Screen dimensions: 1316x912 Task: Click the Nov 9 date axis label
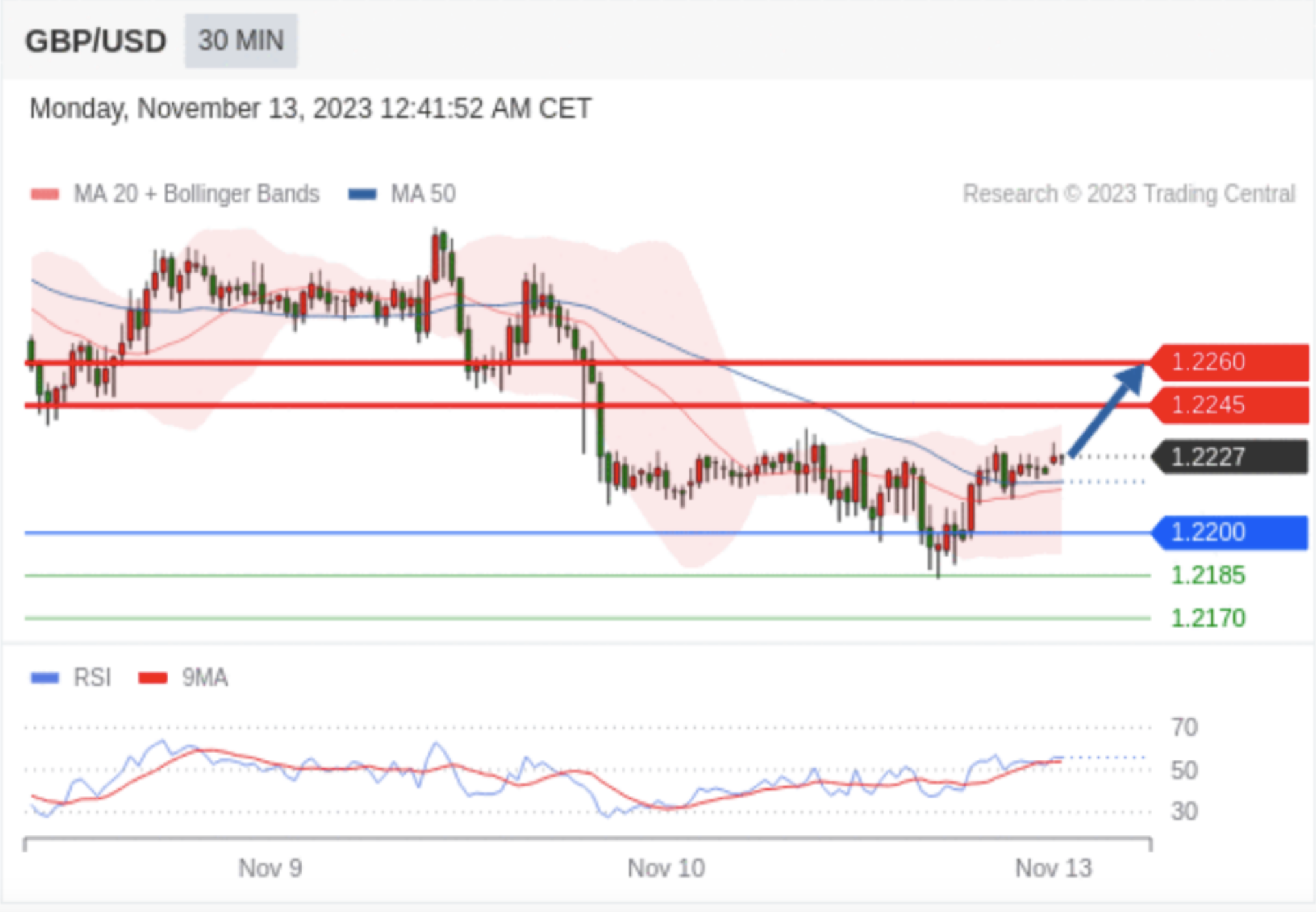coord(270,868)
